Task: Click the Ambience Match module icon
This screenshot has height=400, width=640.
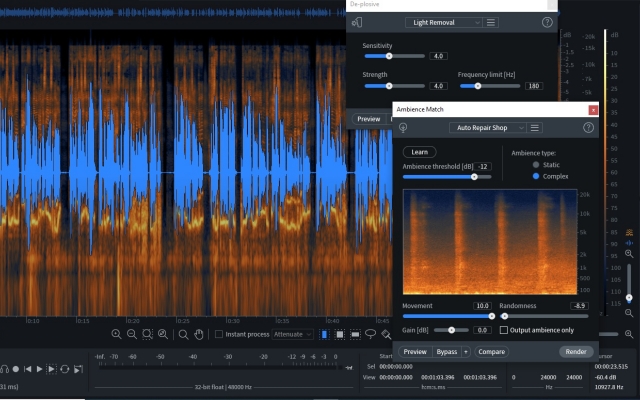Action: click(403, 128)
